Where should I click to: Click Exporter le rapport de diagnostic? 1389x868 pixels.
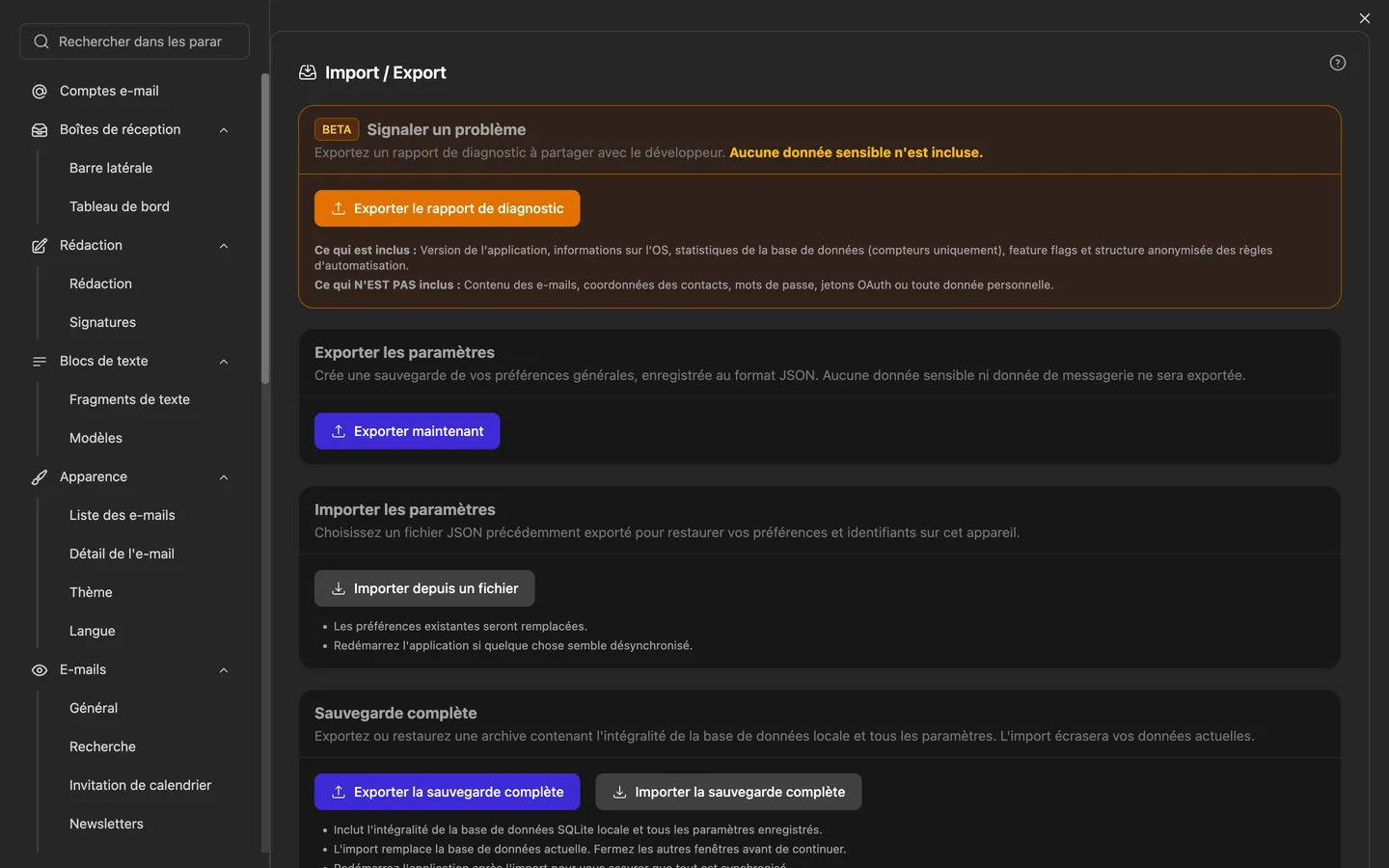click(x=447, y=208)
